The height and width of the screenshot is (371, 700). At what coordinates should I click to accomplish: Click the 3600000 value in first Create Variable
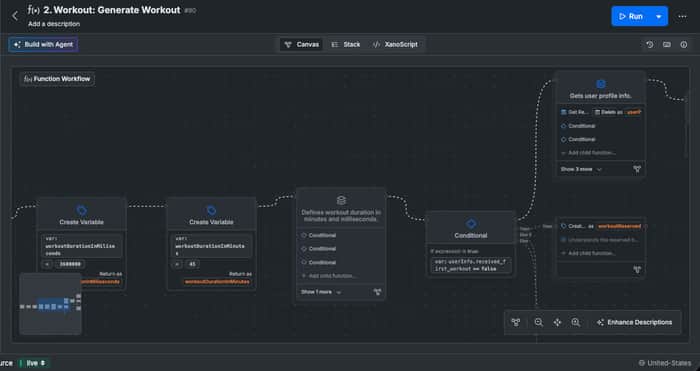pos(70,264)
